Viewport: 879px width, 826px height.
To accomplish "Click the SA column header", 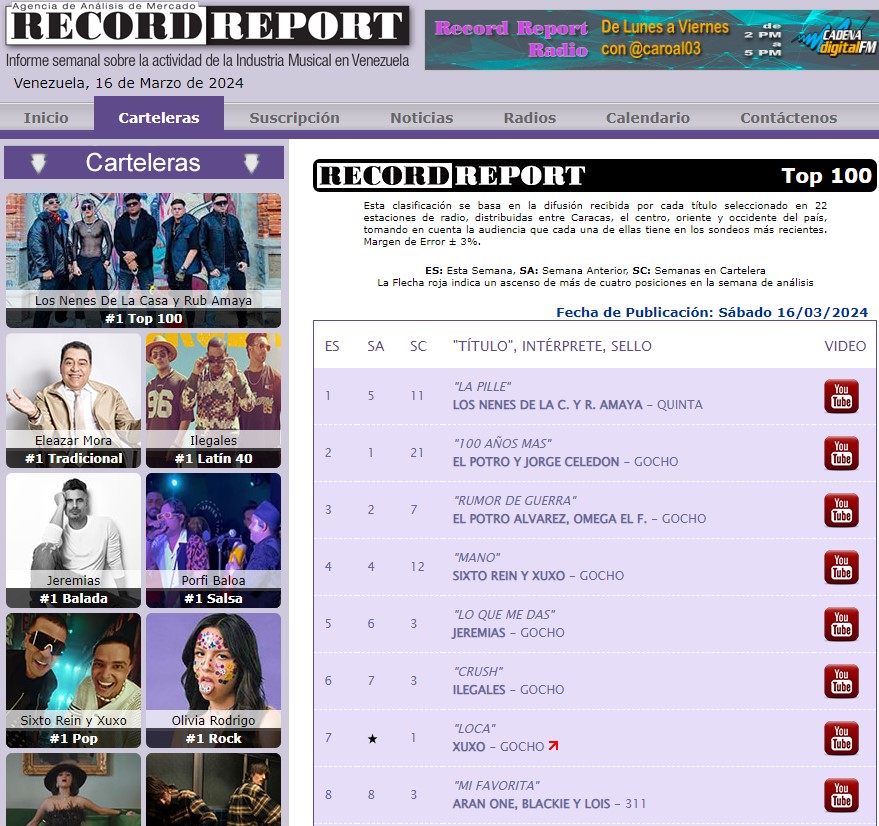I will [376, 346].
